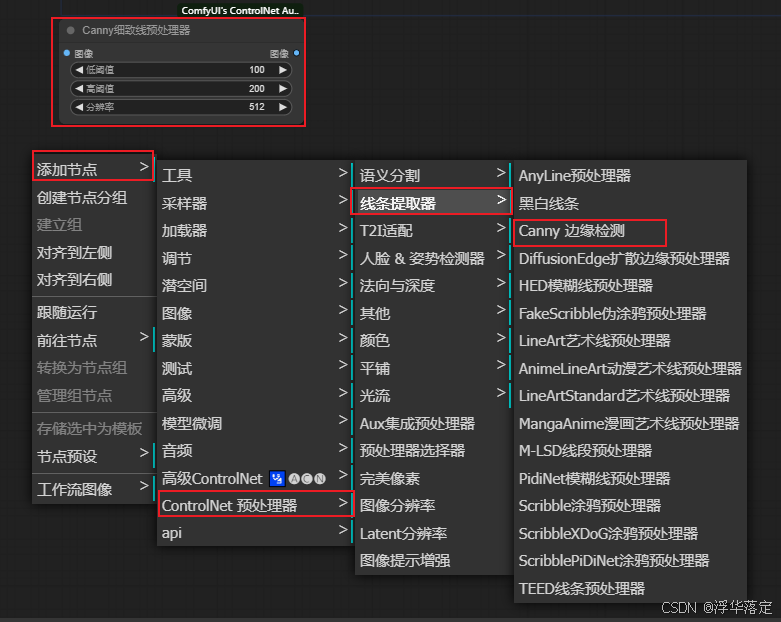Viewport: 781px width, 622px height.
Task: Expand the 前往节点 submenu
Action: 93,341
